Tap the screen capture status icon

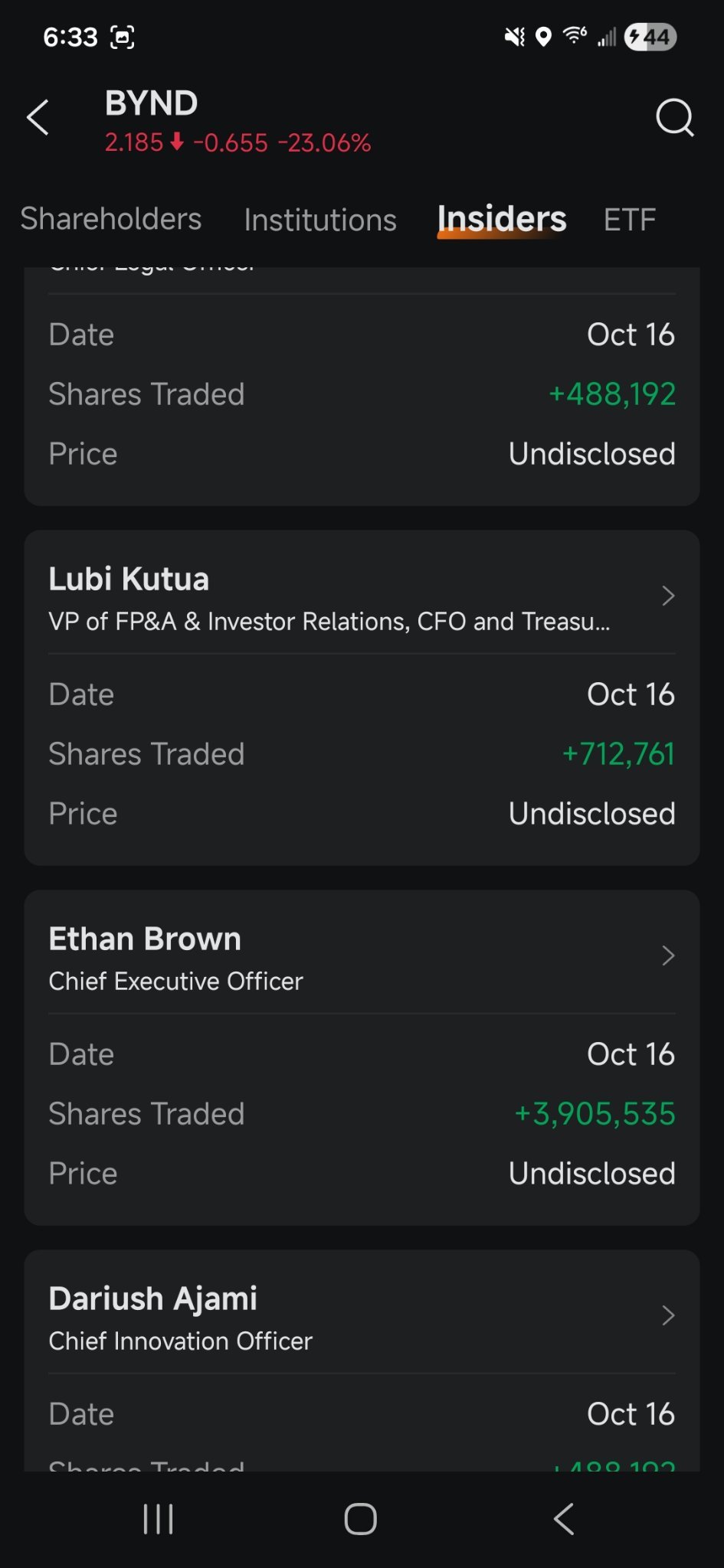pyautogui.click(x=123, y=37)
